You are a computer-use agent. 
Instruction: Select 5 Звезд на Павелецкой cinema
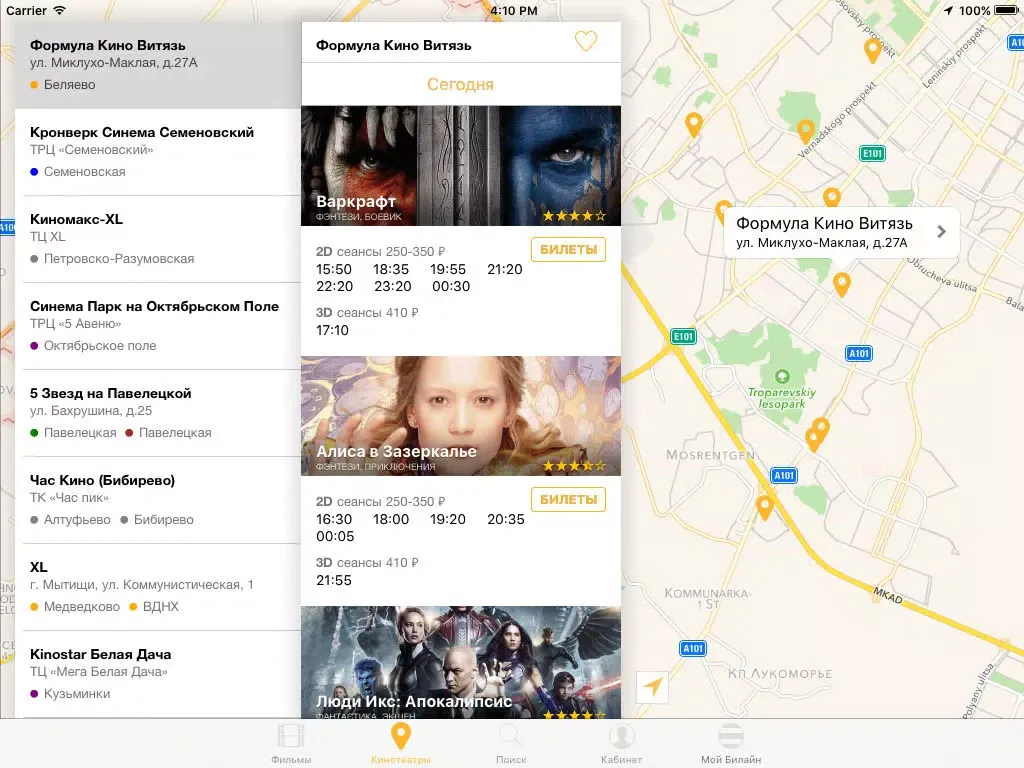[158, 413]
